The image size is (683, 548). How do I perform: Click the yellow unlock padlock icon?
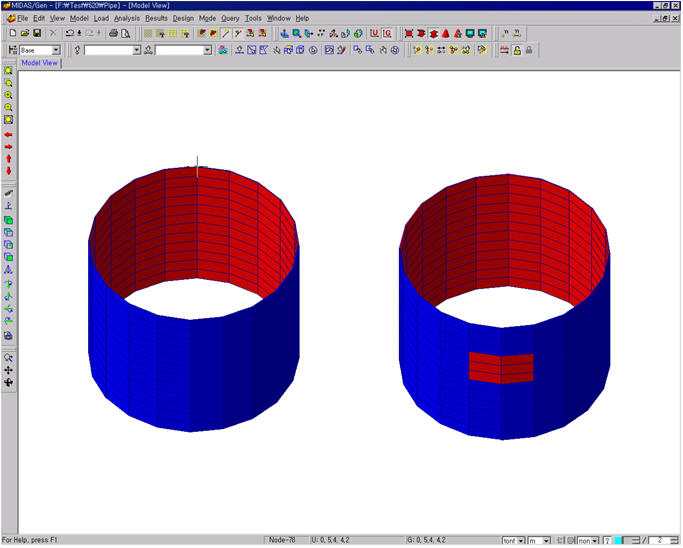(517, 50)
